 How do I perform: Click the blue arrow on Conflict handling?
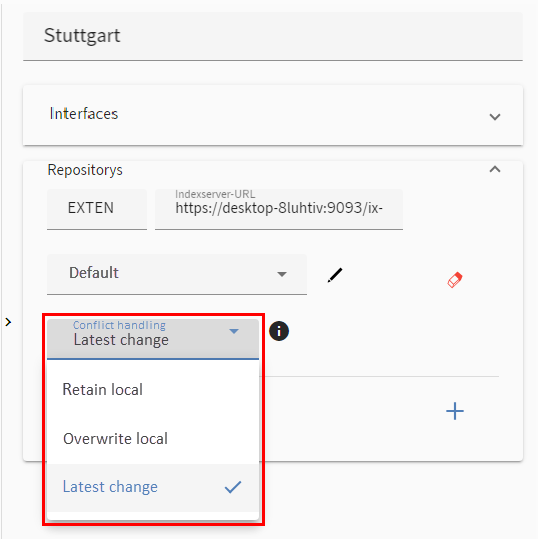pos(234,331)
